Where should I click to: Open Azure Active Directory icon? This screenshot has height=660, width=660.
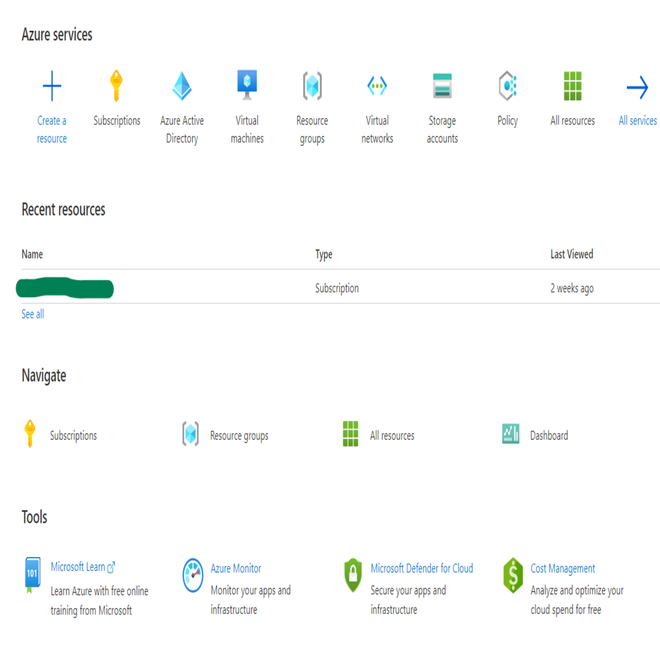point(182,86)
